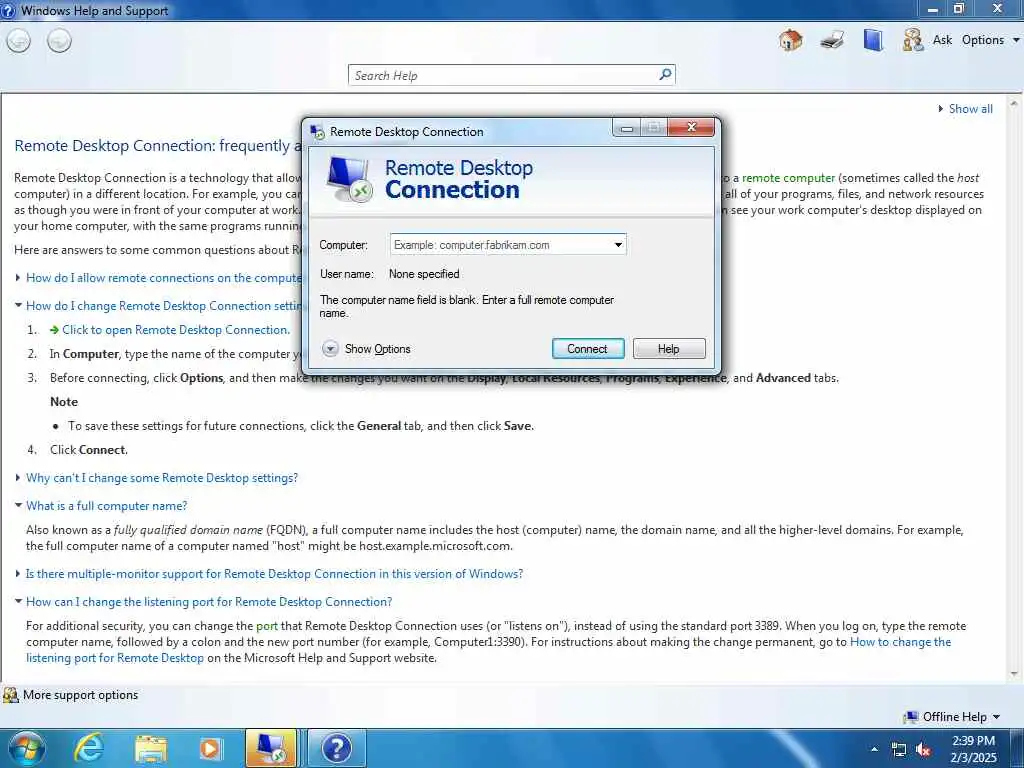This screenshot has height=768, width=1024.
Task: Click scrollbar down arrow in Help window
Action: (x=1014, y=674)
